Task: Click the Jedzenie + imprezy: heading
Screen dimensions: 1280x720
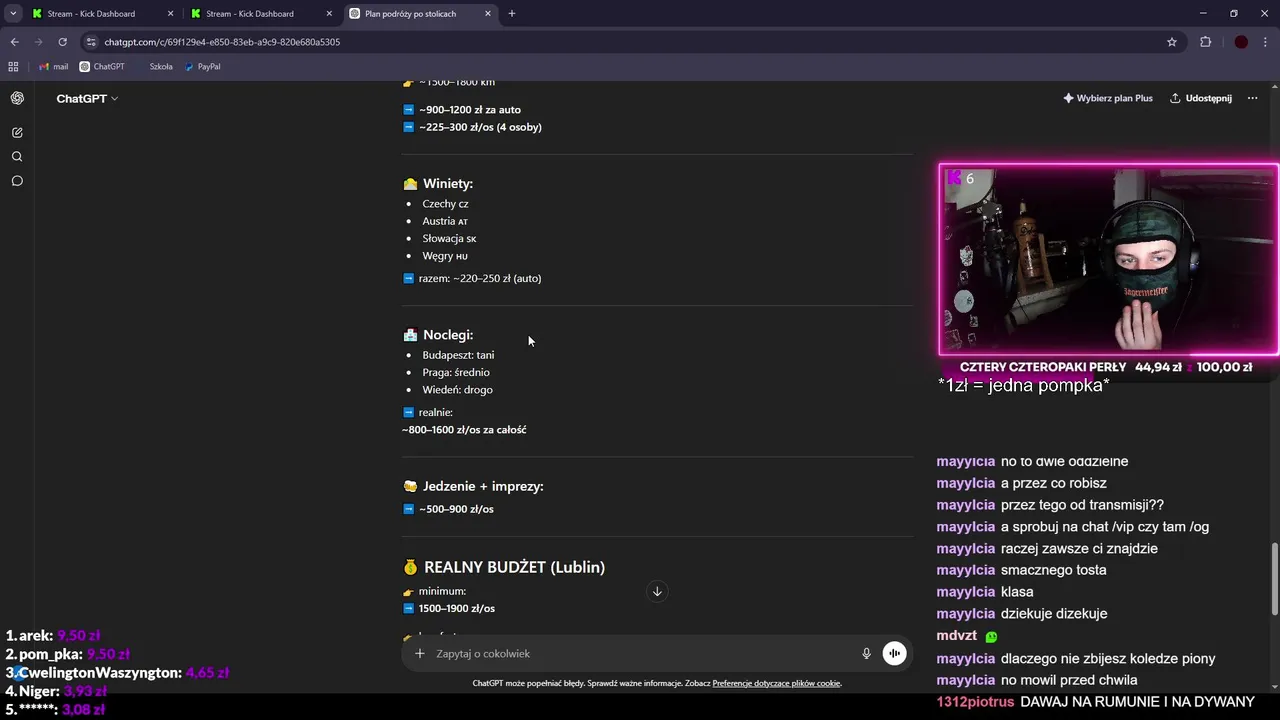Action: [x=483, y=486]
